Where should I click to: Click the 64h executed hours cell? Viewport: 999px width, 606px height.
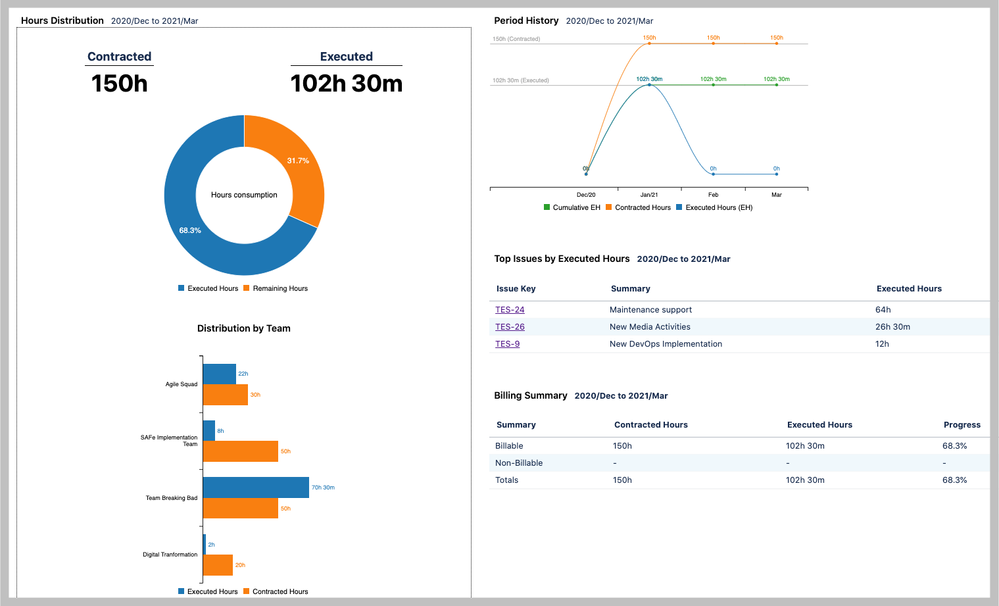883,310
